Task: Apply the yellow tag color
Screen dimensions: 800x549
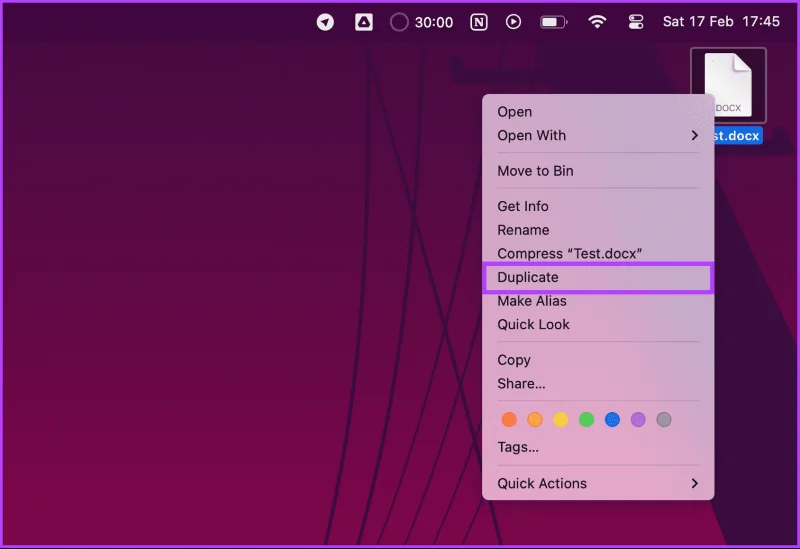Action: [x=561, y=420]
